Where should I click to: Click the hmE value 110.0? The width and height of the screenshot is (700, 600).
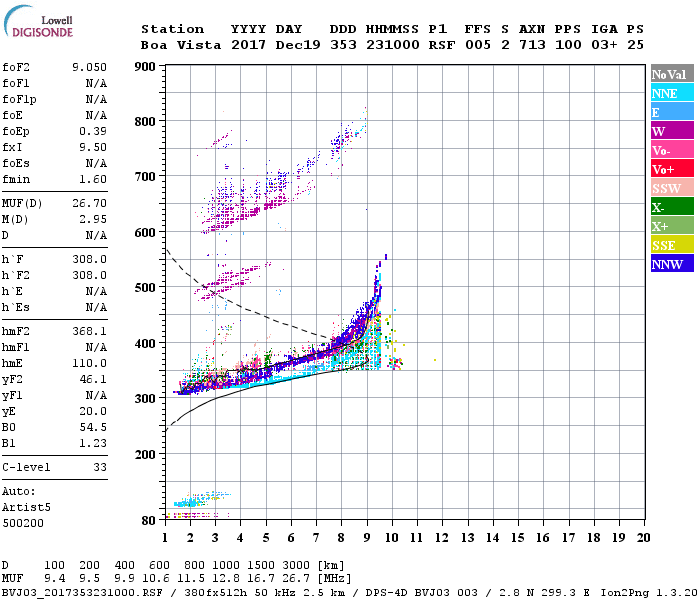pos(89,363)
